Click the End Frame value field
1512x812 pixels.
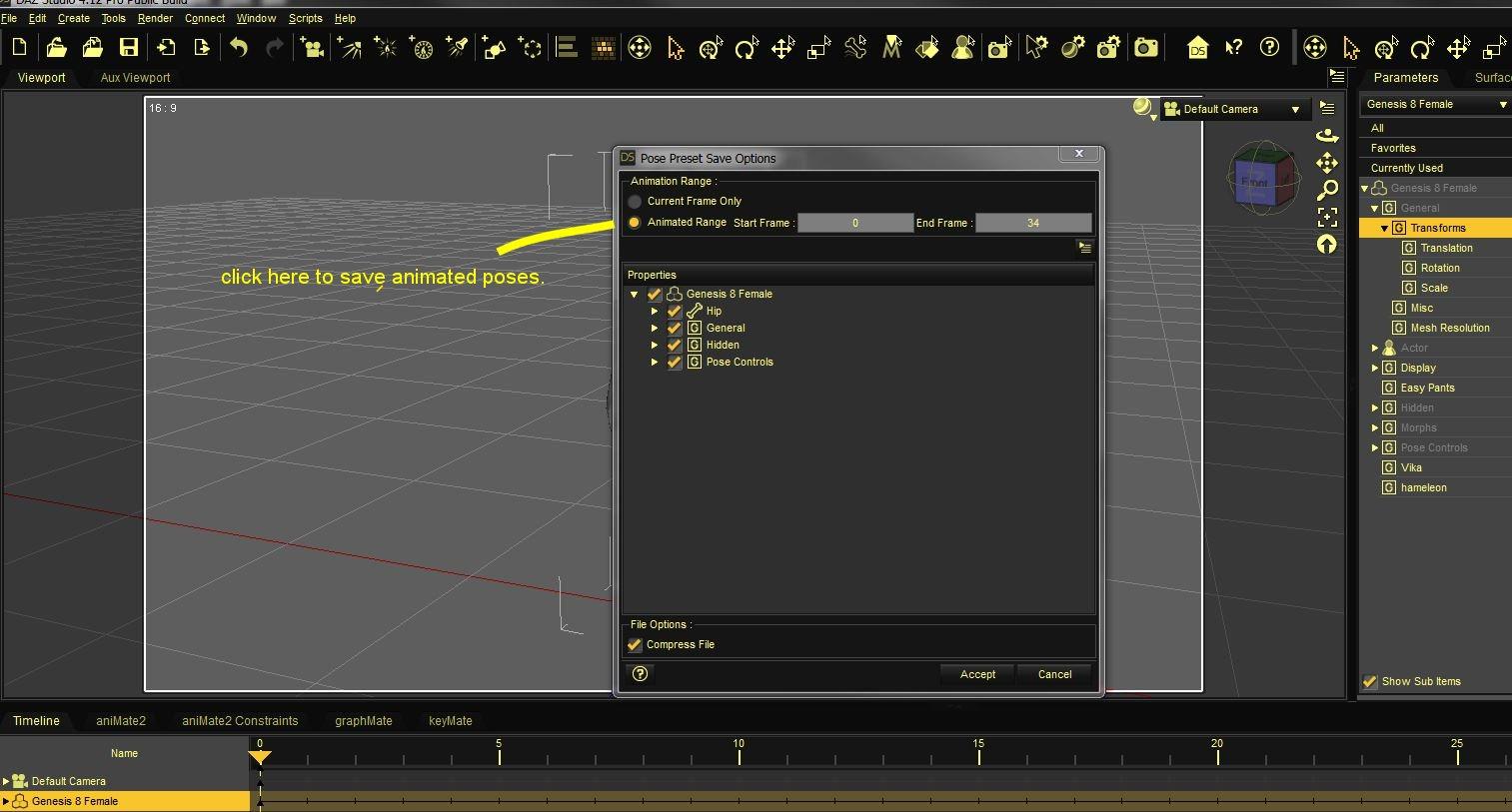1033,224
